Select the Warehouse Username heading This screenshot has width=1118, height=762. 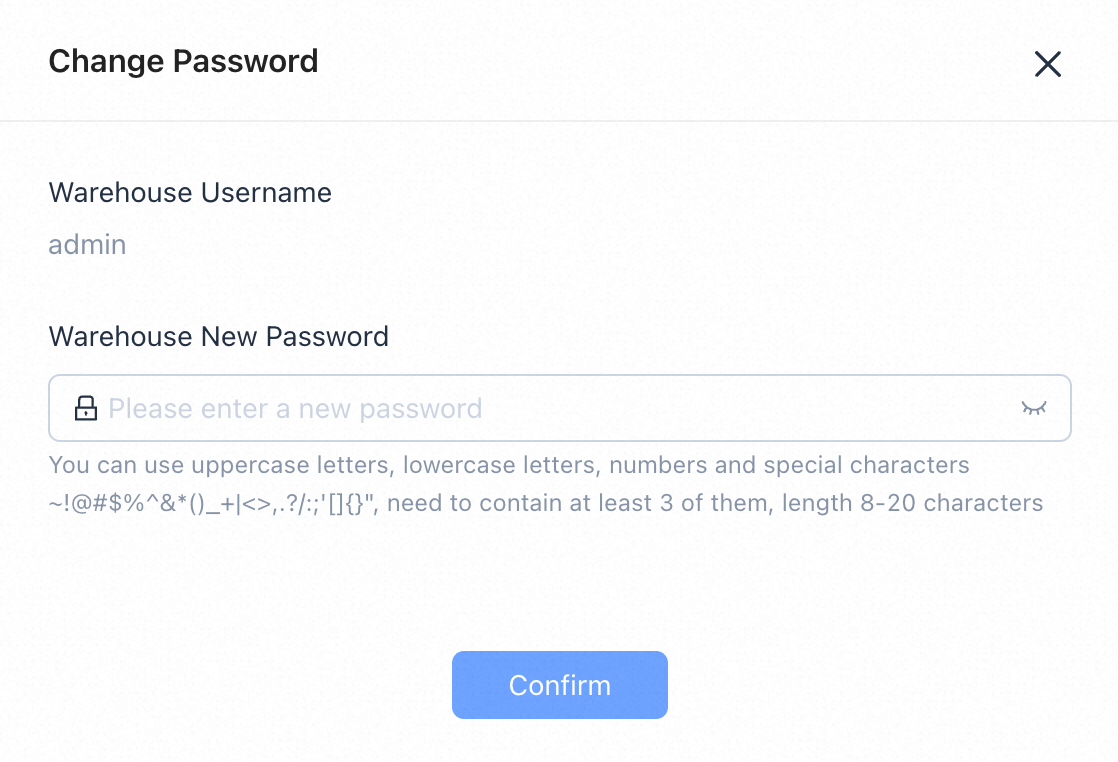pyautogui.click(x=190, y=193)
